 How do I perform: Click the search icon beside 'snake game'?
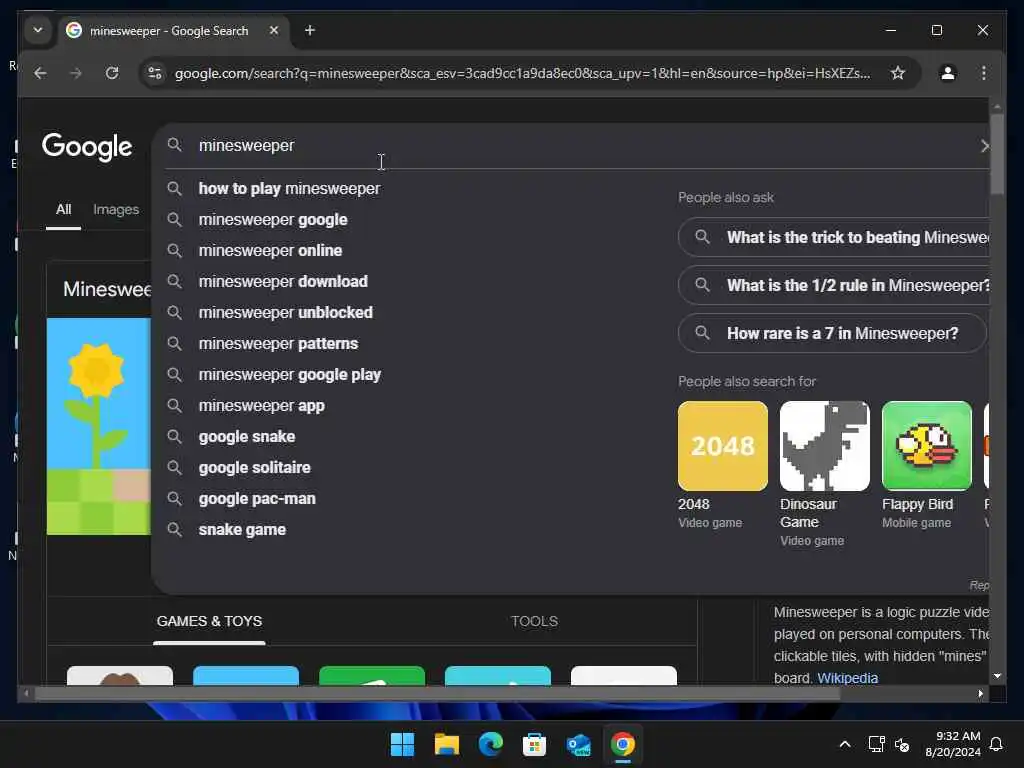click(x=174, y=530)
